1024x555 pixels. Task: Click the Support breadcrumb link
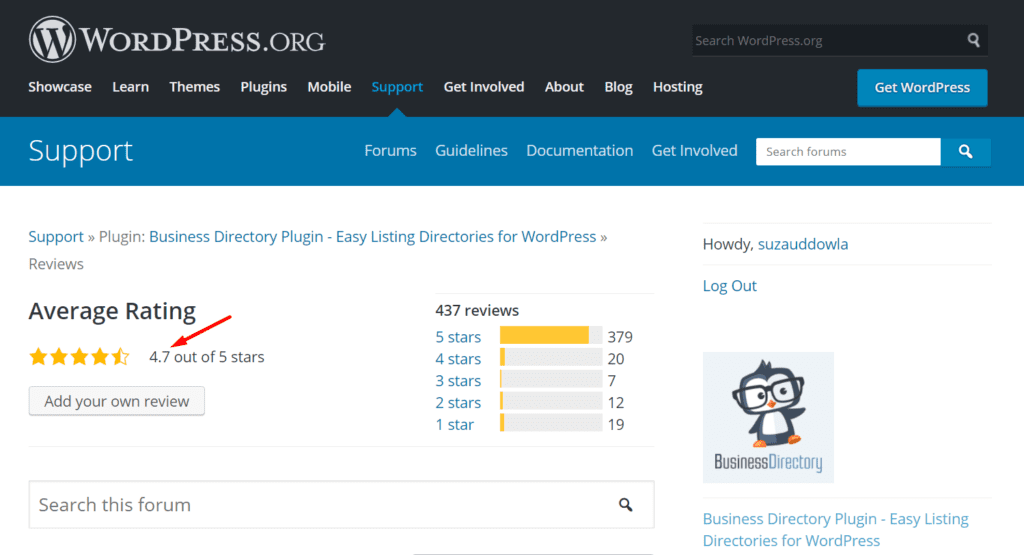[x=56, y=237]
